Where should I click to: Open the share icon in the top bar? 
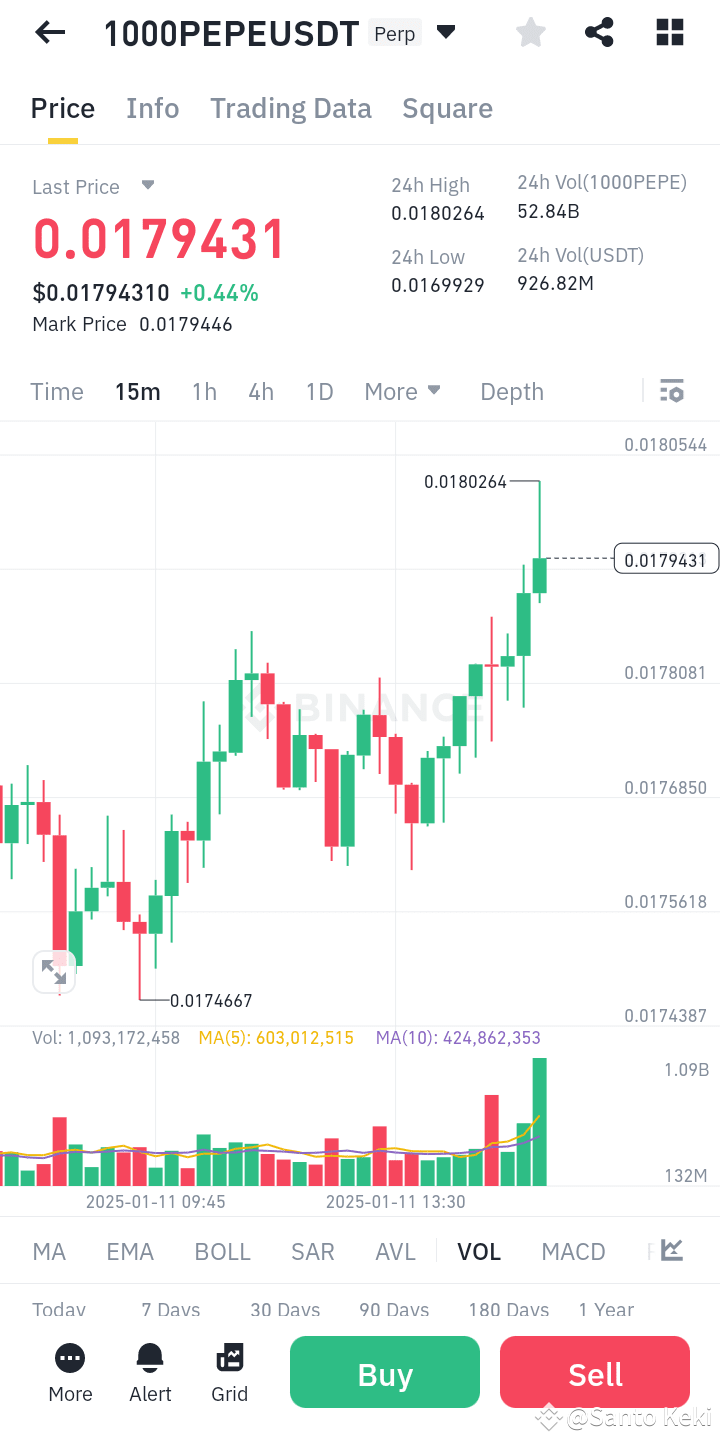click(599, 32)
